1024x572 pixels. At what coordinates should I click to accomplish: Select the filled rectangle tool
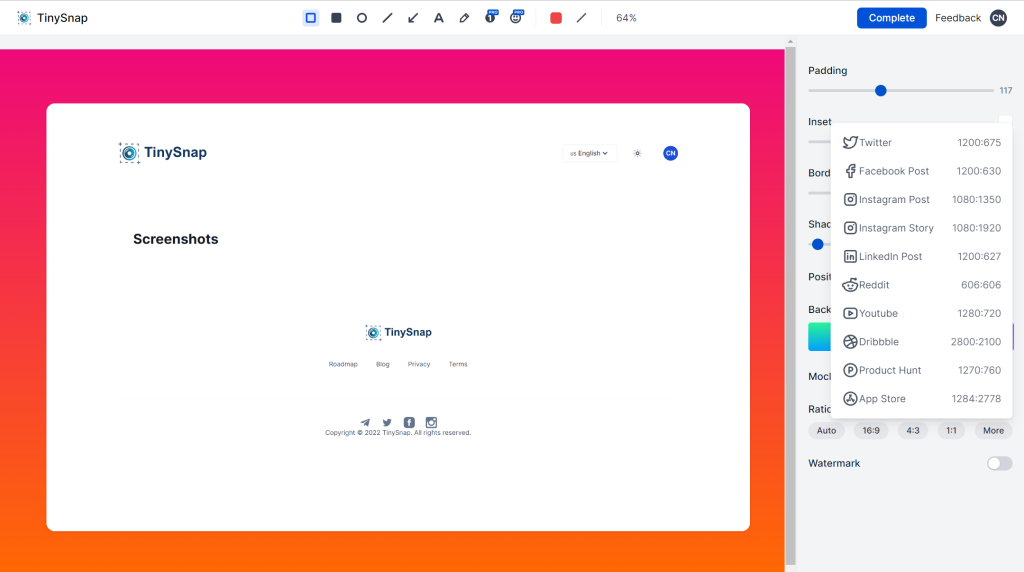[336, 18]
